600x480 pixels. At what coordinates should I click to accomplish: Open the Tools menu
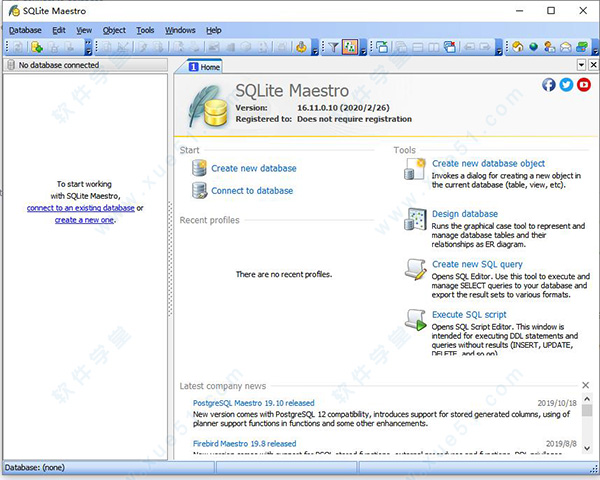pos(145,30)
